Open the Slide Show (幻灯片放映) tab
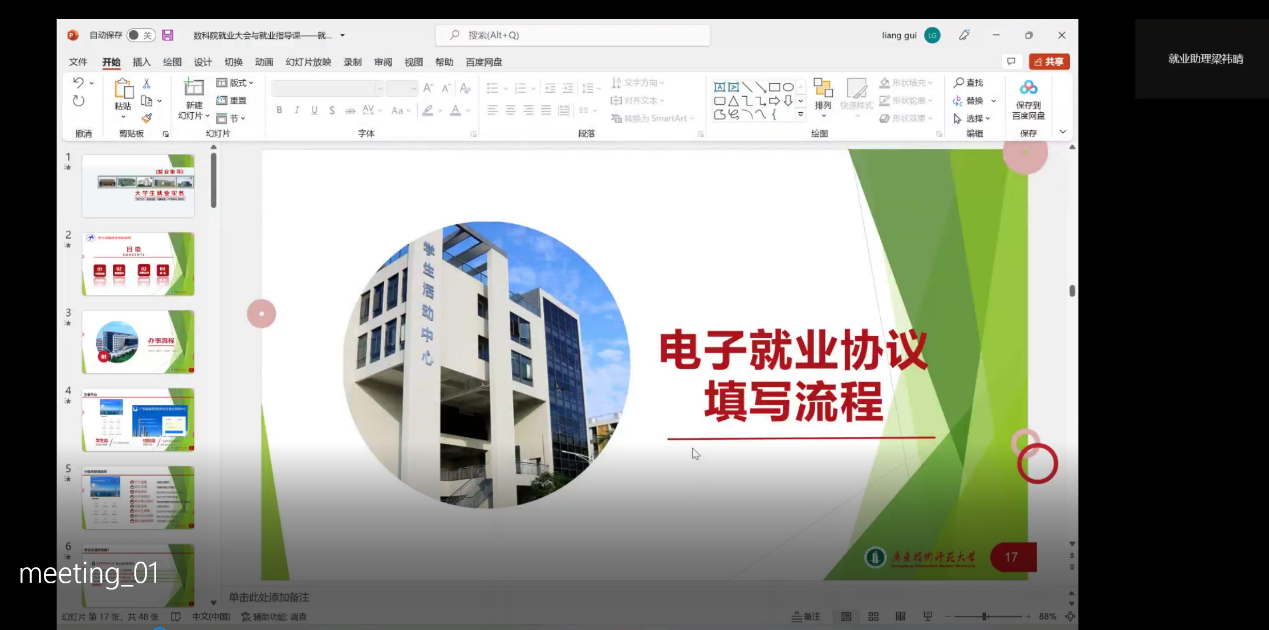 tap(308, 62)
